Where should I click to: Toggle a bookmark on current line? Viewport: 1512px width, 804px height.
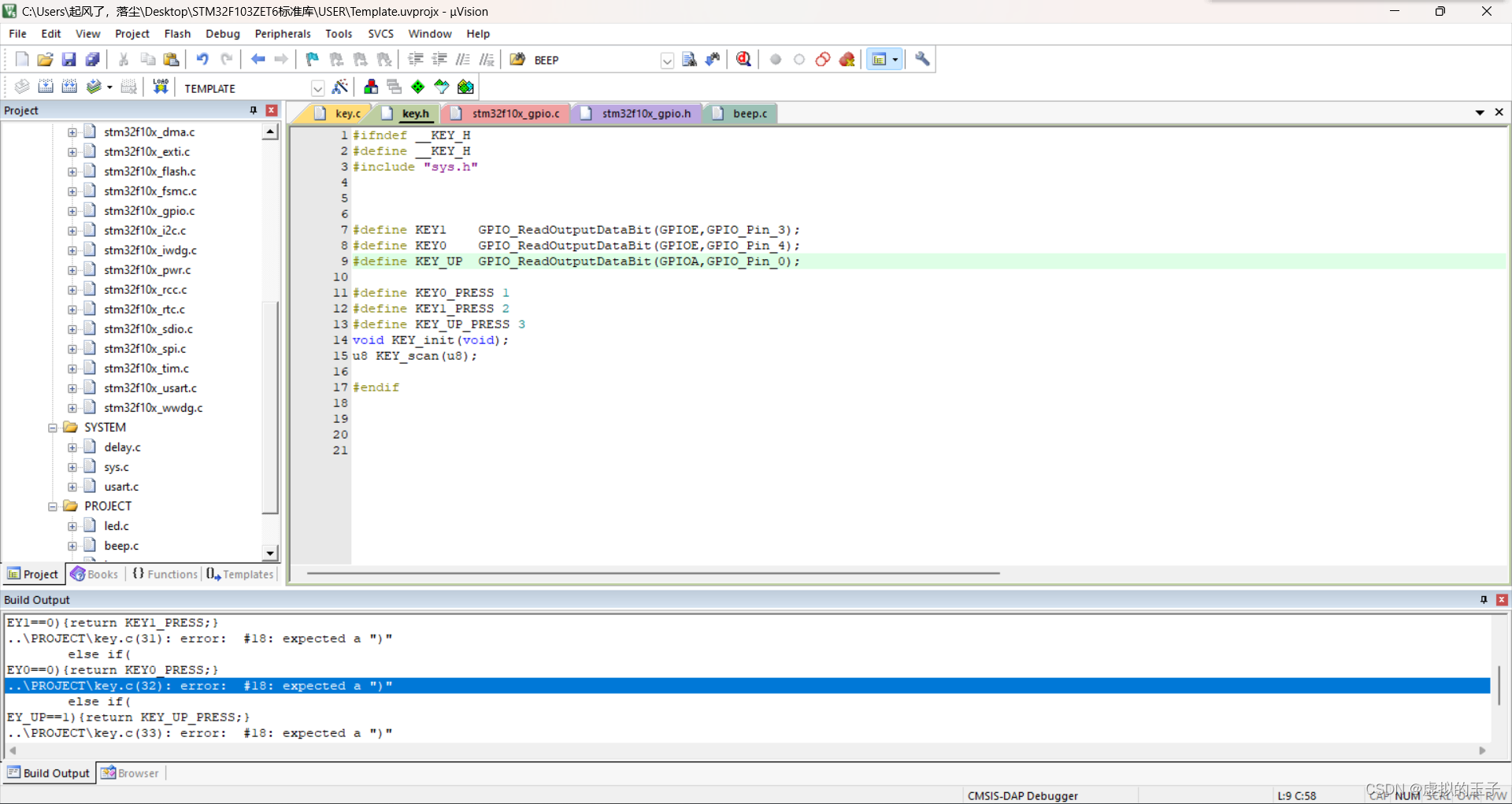pos(311,59)
